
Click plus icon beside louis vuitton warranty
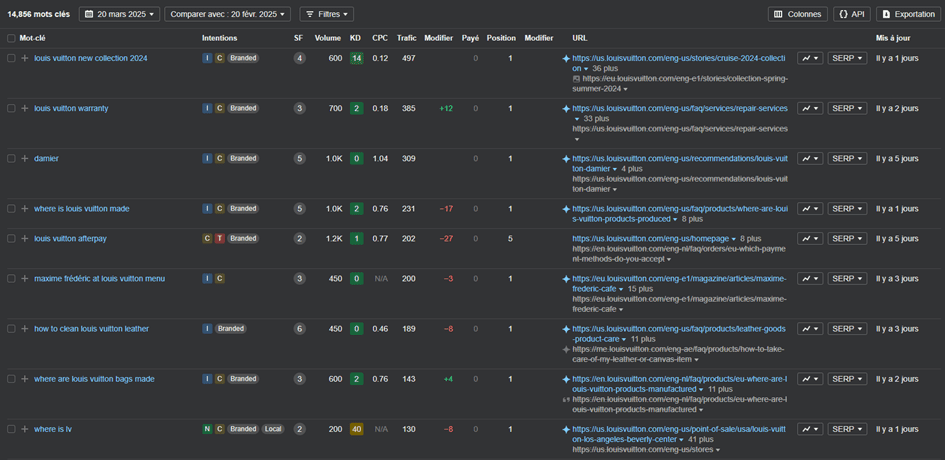25,108
